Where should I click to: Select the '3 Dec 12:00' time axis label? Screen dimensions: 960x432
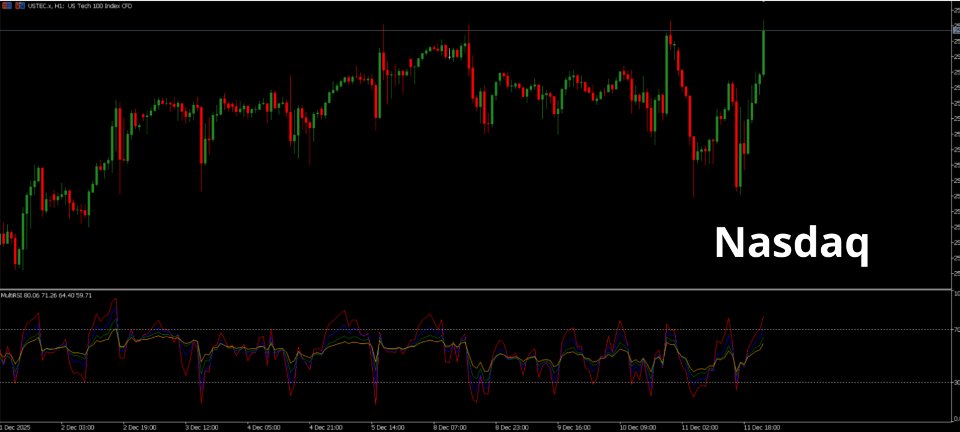click(x=202, y=426)
